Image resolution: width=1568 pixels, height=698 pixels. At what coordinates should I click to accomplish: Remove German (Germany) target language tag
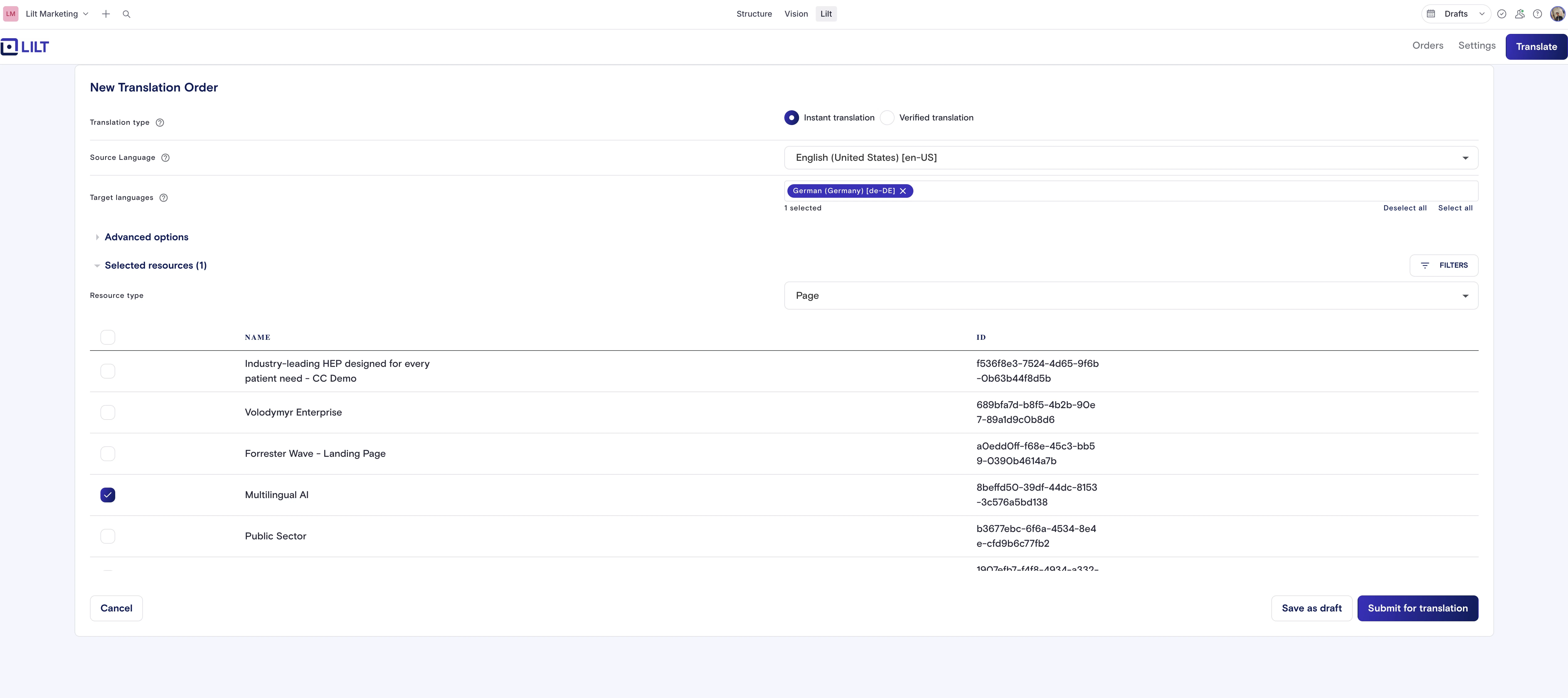coord(903,191)
